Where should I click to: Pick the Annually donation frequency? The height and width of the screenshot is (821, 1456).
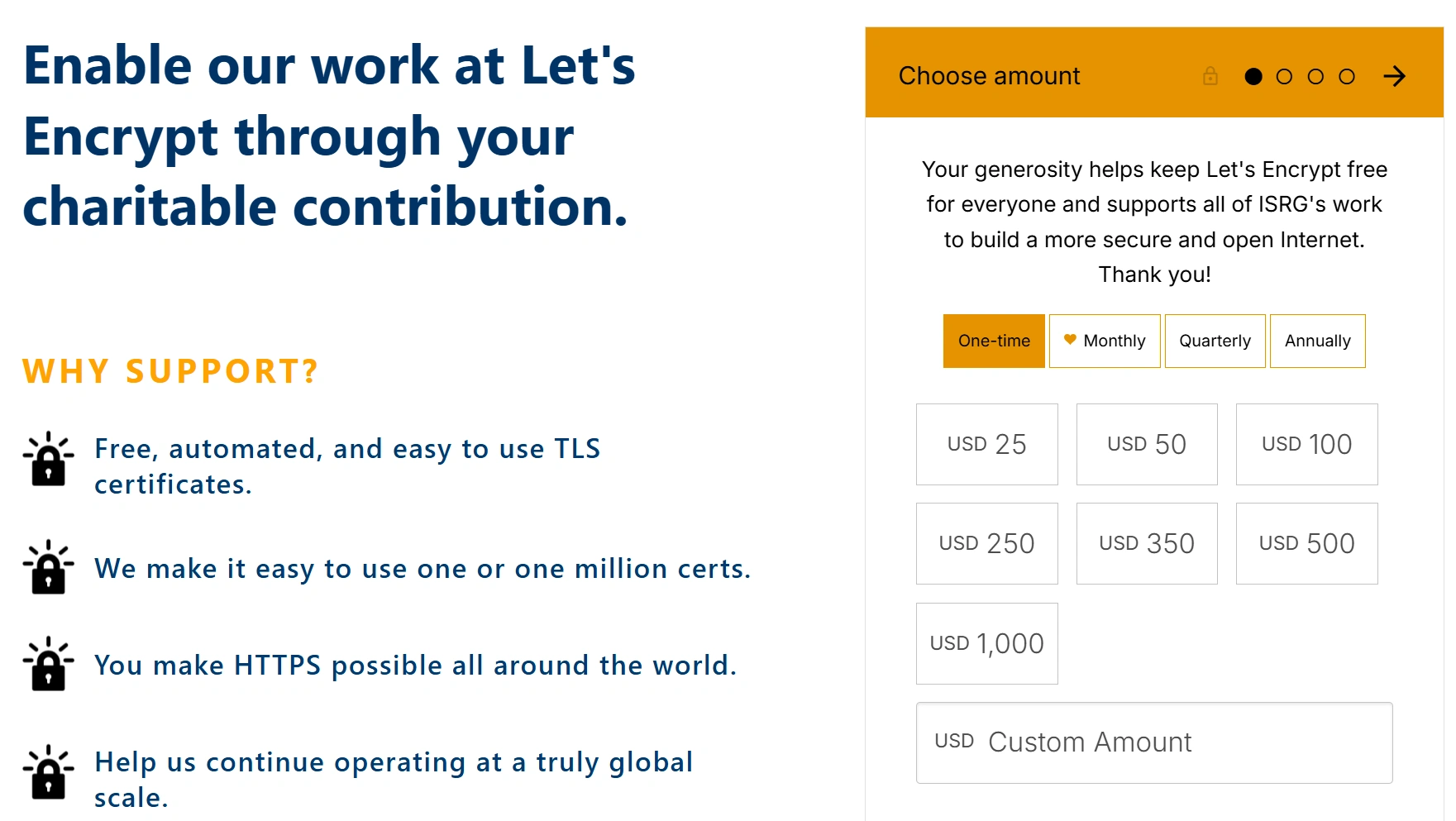[1317, 341]
